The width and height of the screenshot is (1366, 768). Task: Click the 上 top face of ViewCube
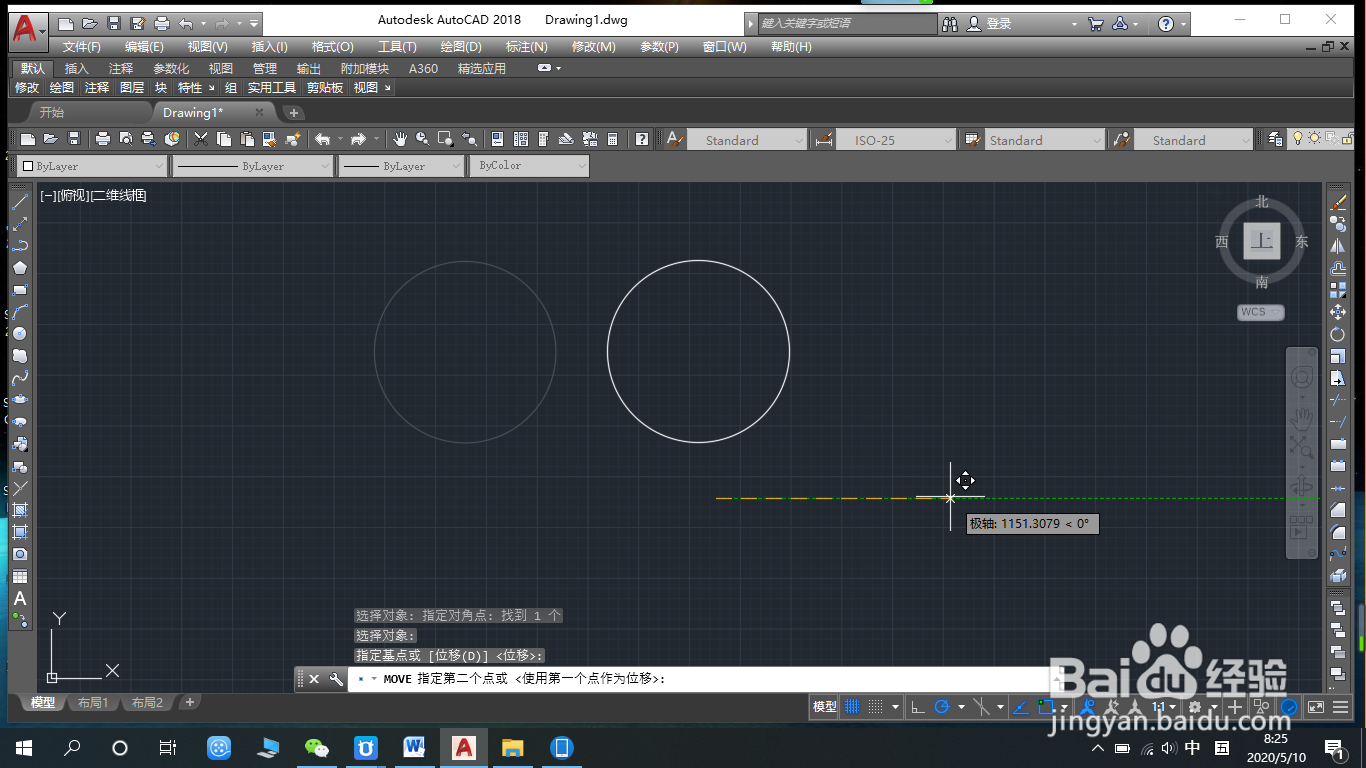tap(1262, 241)
